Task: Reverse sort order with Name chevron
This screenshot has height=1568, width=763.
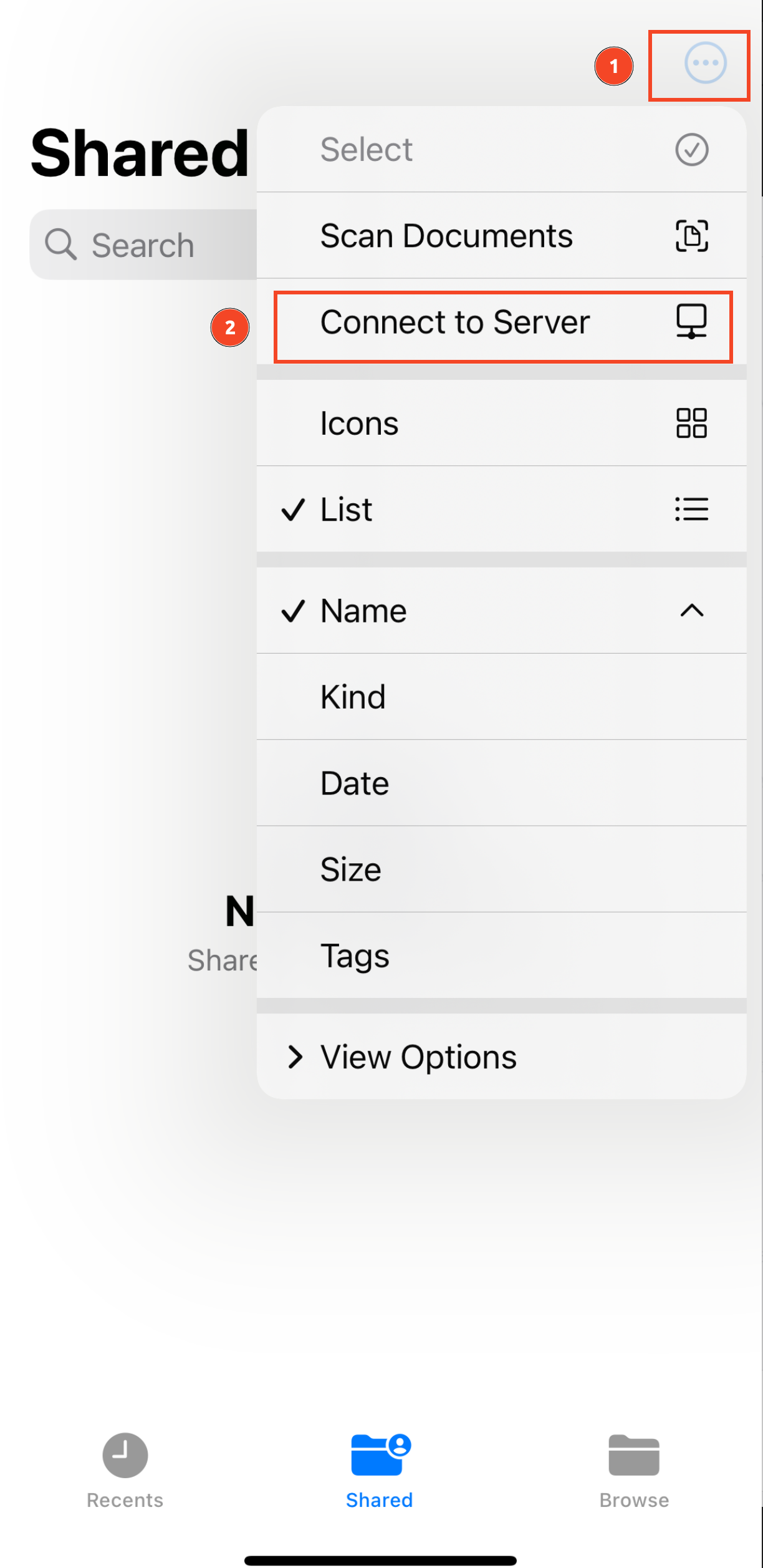Action: pos(691,611)
